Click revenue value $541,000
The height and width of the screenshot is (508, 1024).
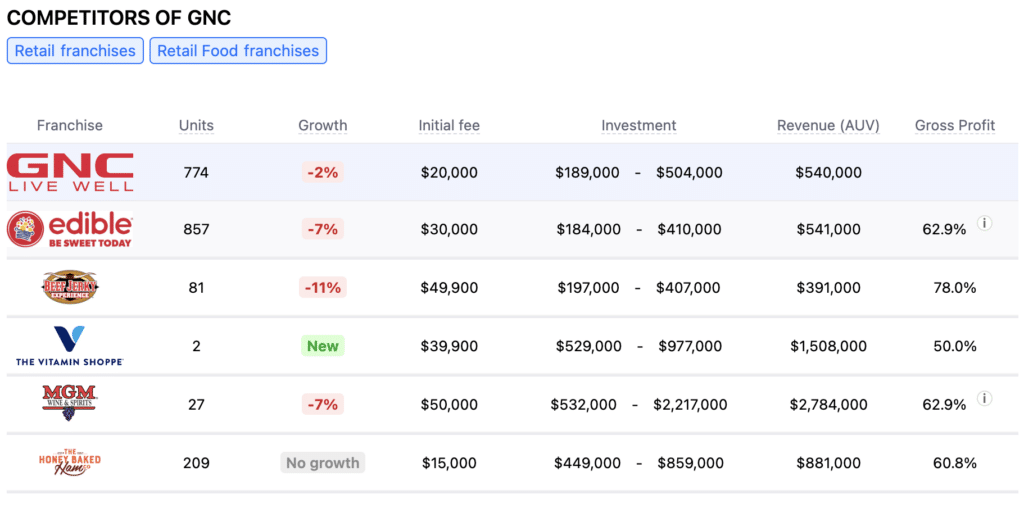pos(829,230)
